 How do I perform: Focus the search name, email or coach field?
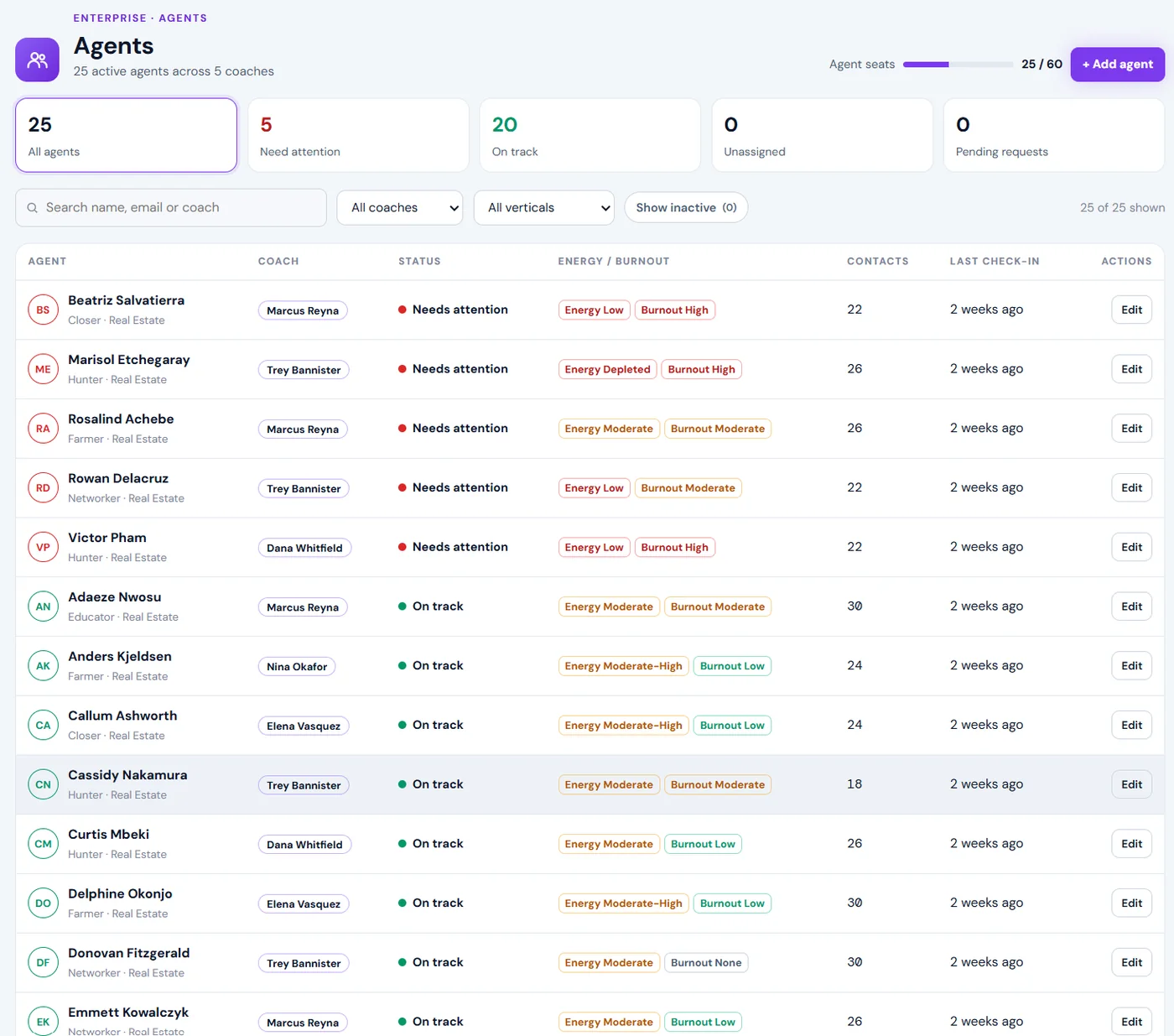point(171,207)
